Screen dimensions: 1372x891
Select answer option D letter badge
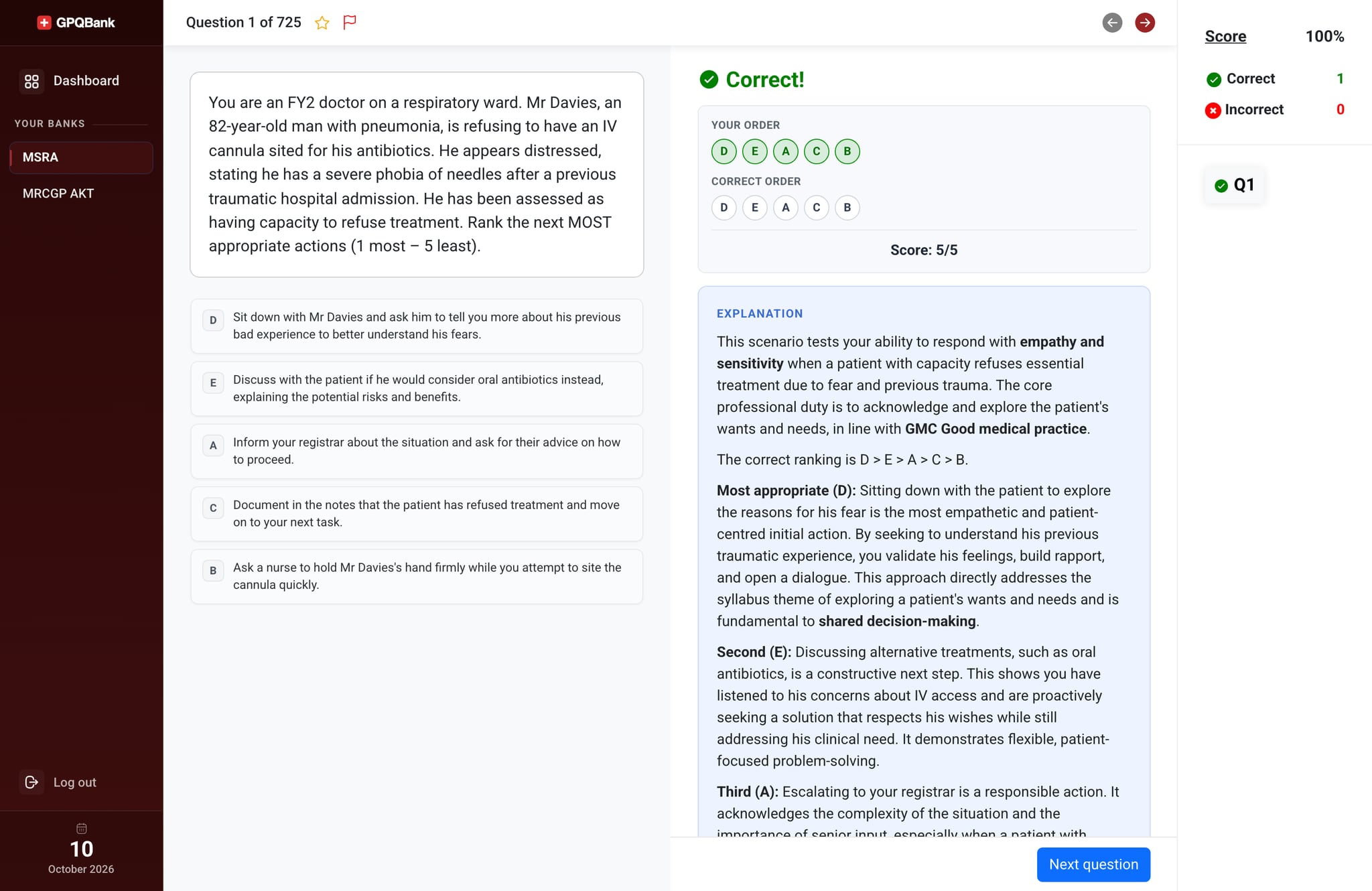point(213,320)
